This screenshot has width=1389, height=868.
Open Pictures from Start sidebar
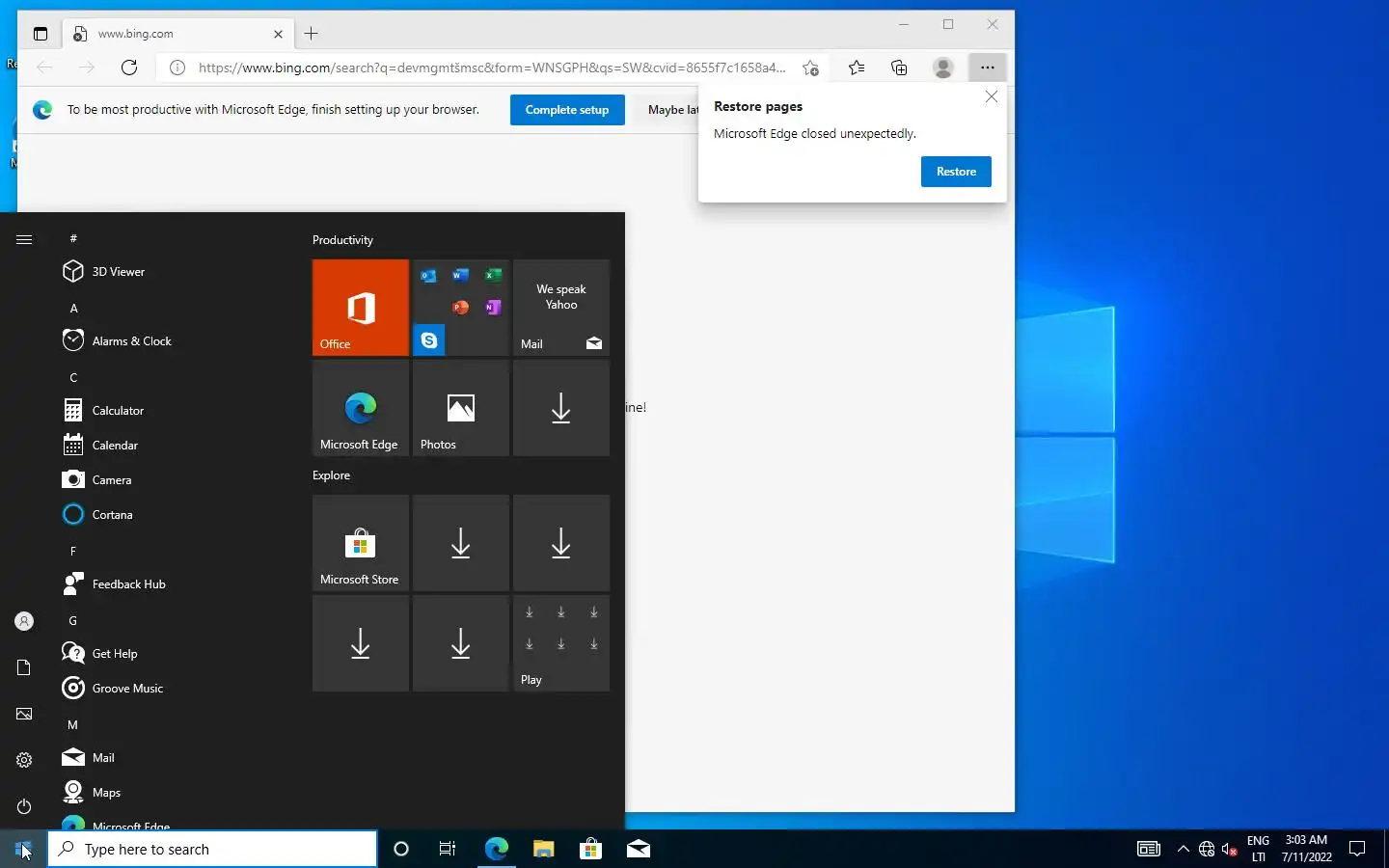(x=24, y=714)
